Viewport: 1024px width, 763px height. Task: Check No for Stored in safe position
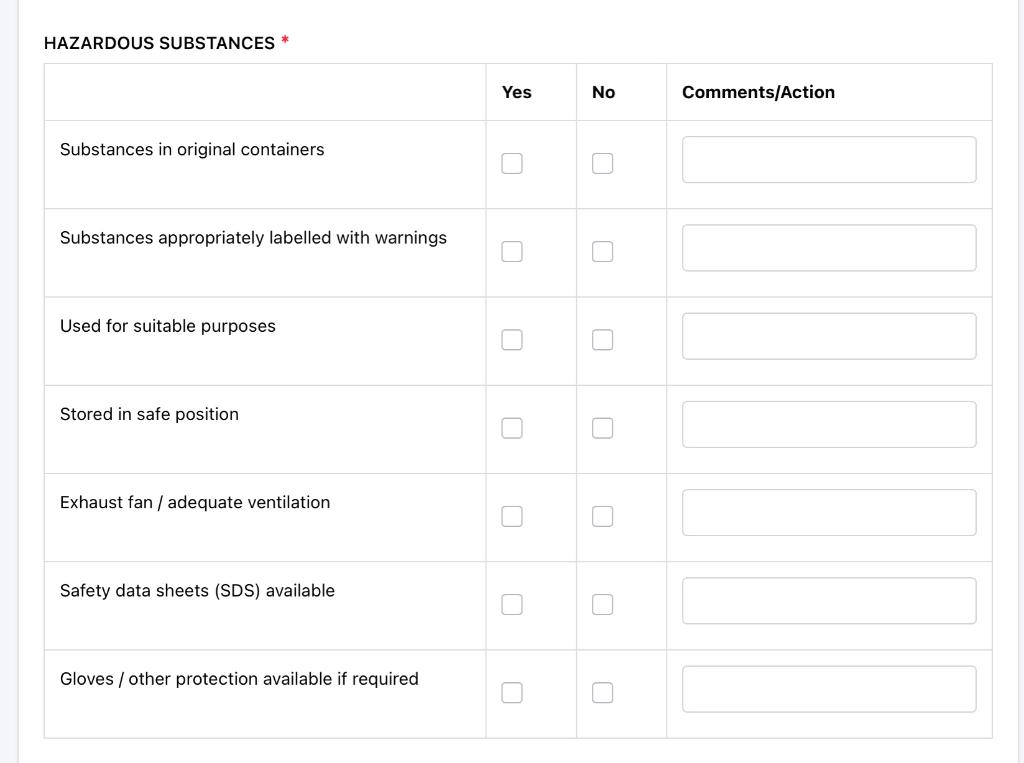coord(602,428)
